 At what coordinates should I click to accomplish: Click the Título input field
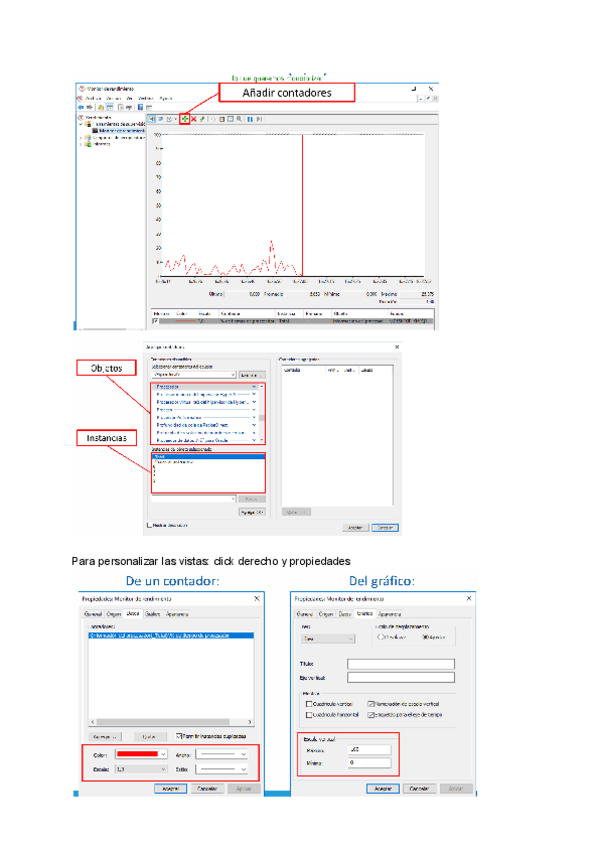pyautogui.click(x=401, y=664)
